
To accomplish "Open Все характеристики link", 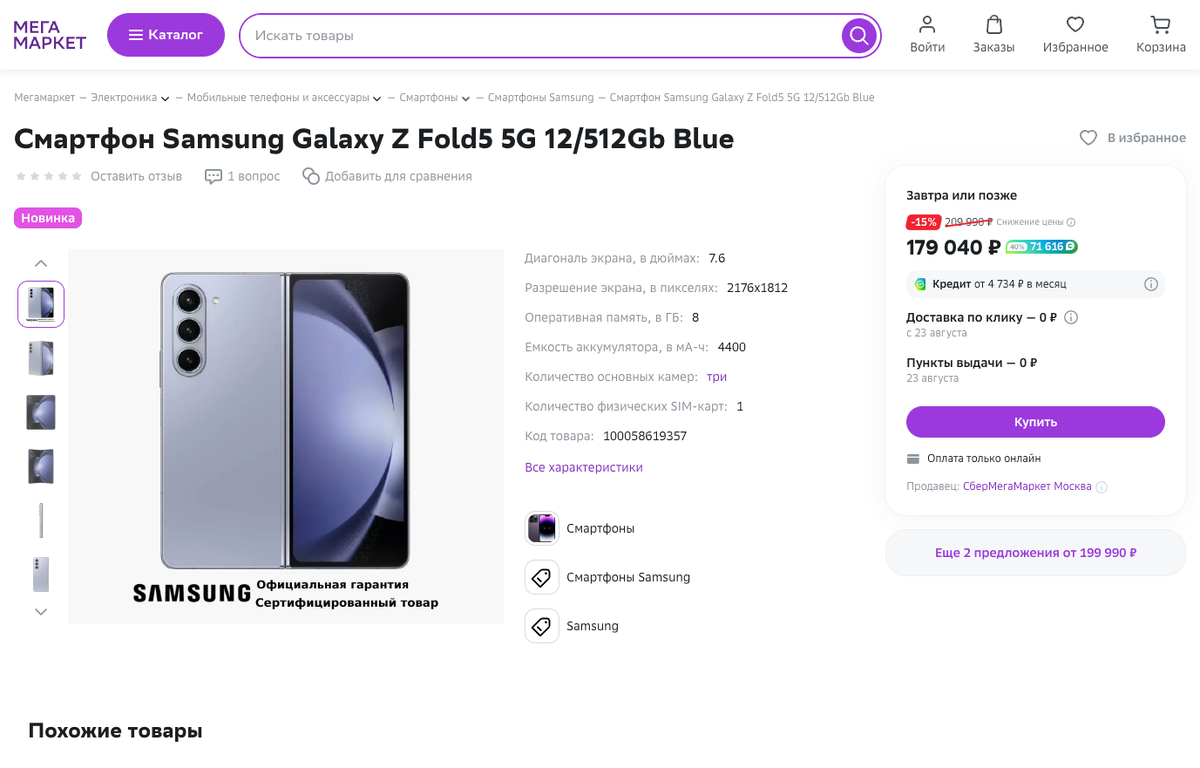I will (584, 467).
